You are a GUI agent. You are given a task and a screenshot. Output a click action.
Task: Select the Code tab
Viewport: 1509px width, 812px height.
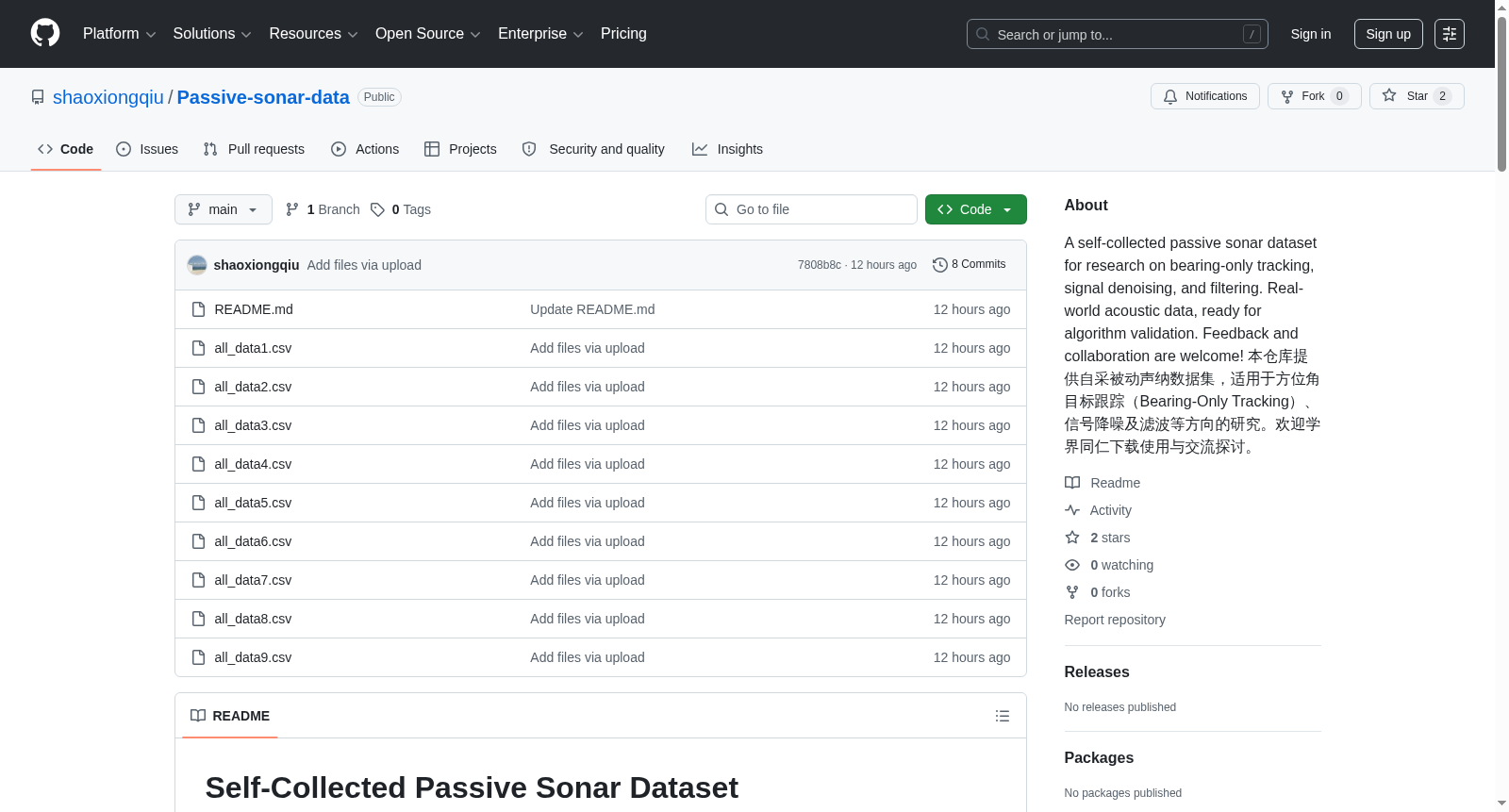click(66, 149)
